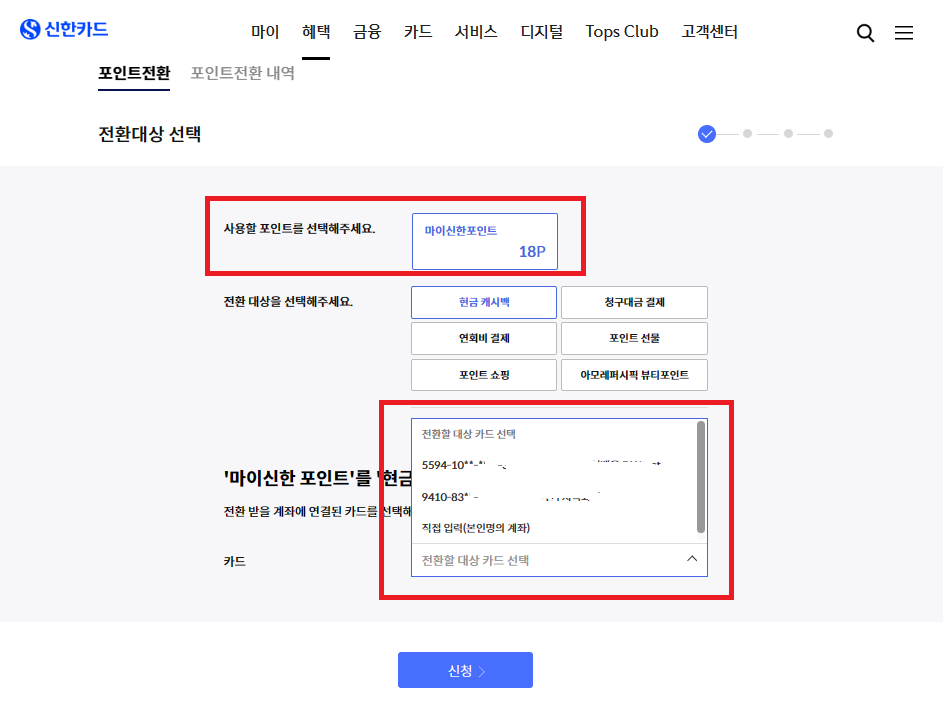
Task: Select the 포인트전환 tab
Action: [x=134, y=73]
